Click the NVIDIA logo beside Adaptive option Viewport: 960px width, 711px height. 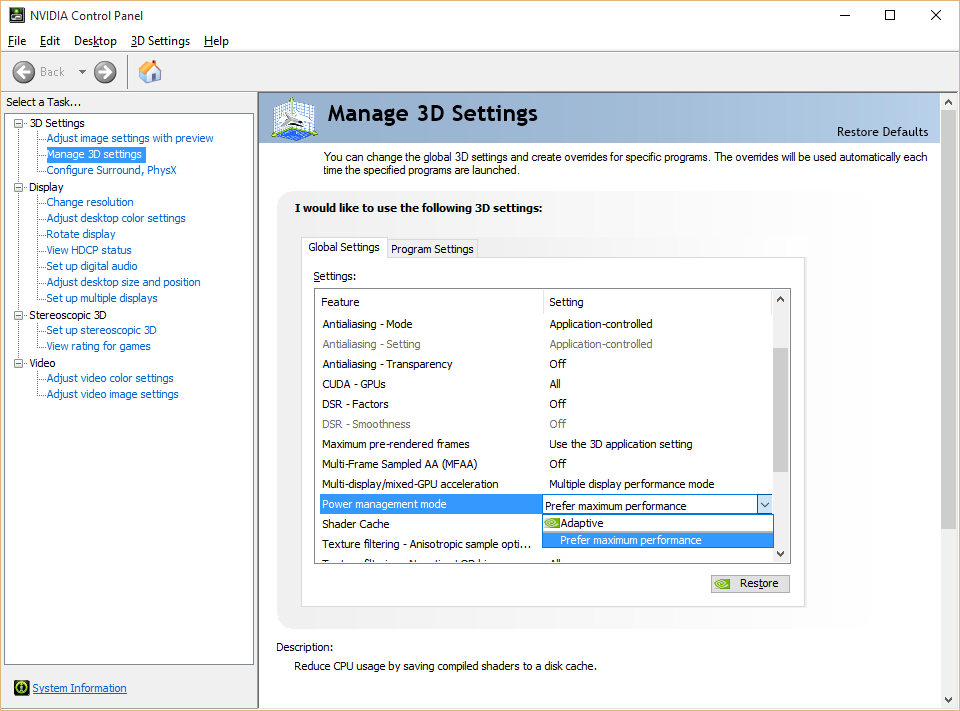pyautogui.click(x=552, y=523)
